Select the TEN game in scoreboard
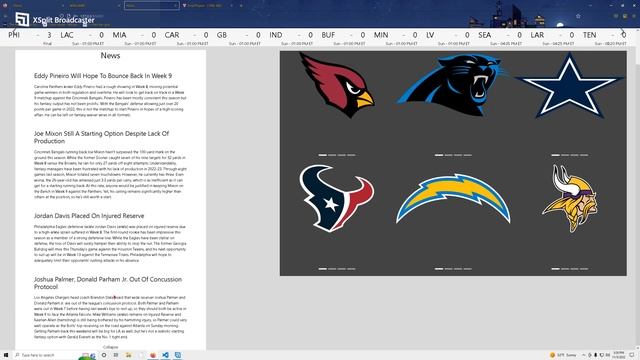This screenshot has width=640, height=360. tap(604, 38)
